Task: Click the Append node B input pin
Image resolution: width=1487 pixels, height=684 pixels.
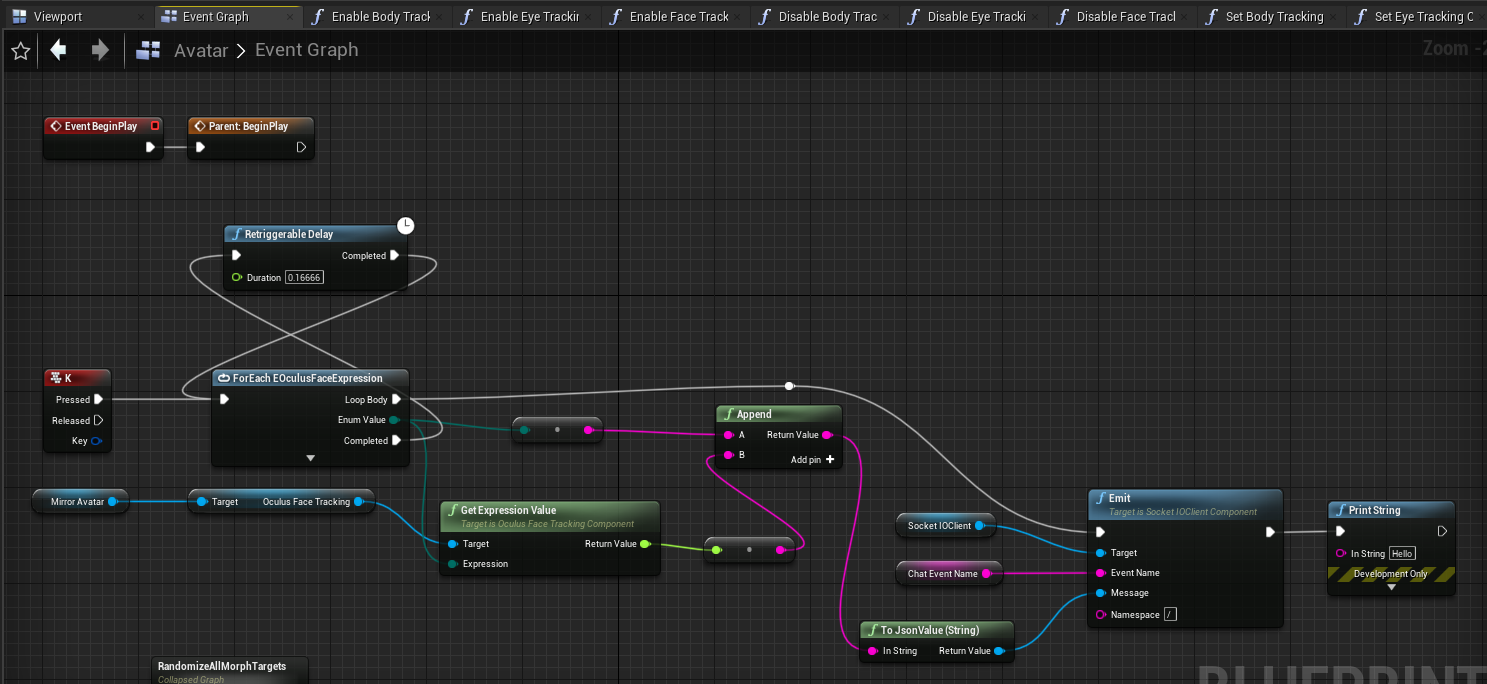Action: click(x=727, y=455)
